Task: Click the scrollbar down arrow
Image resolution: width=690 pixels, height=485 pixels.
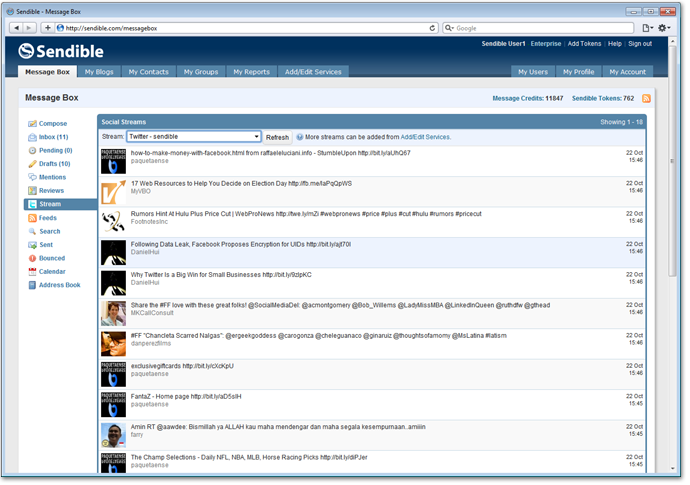Action: 672,469
